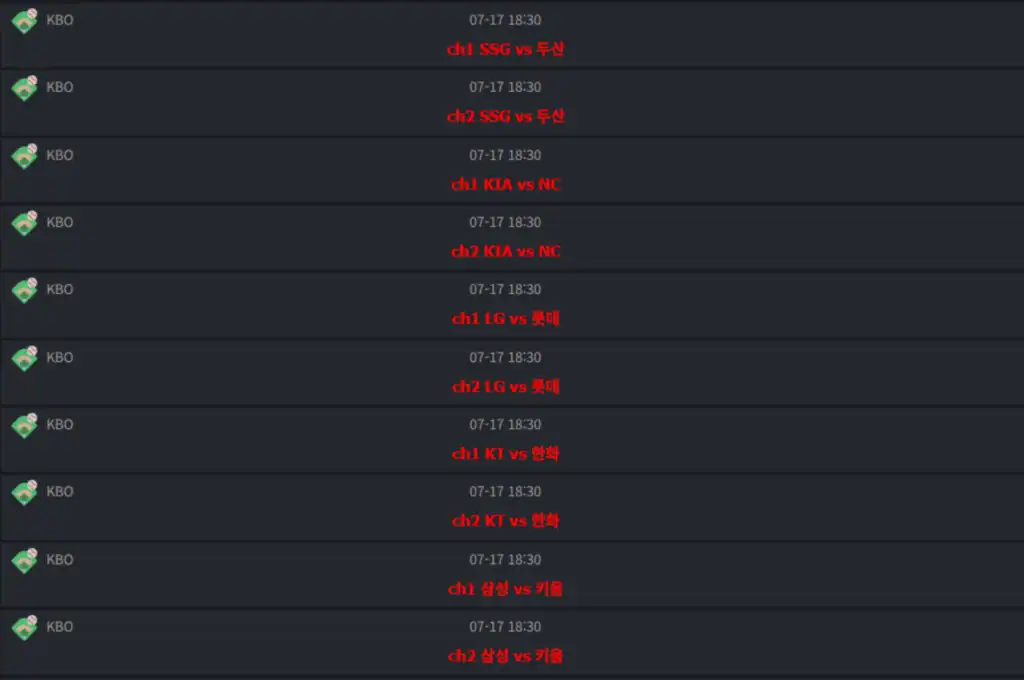1024x680 pixels.
Task: Open the ch2 LG vs 롯데 link
Action: pyautogui.click(x=505, y=387)
